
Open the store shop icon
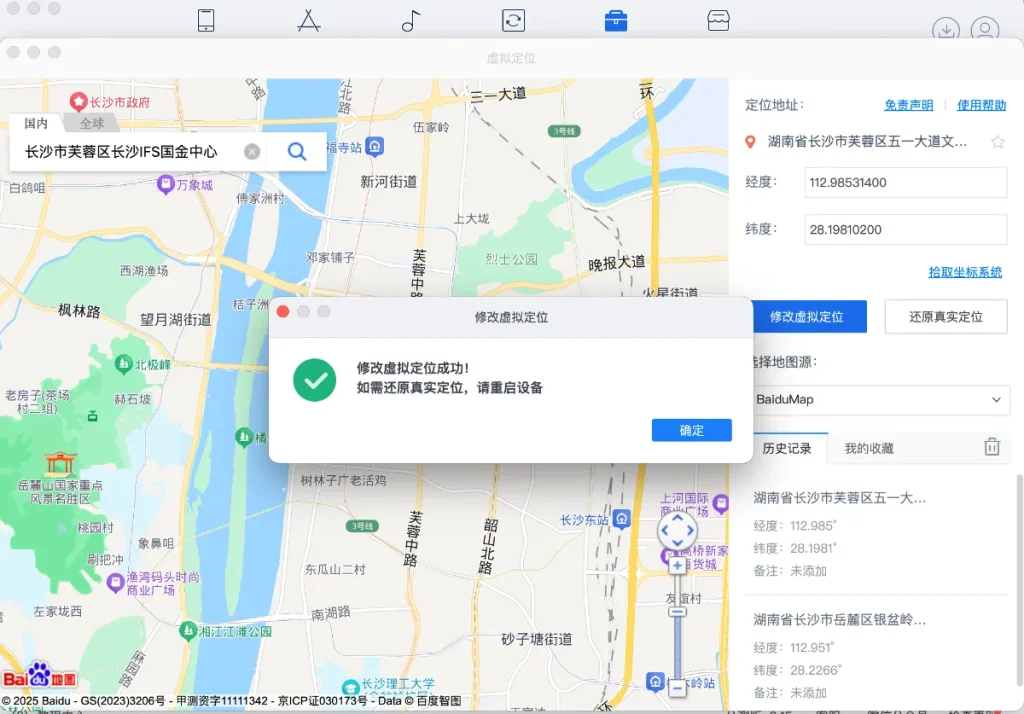pyautogui.click(x=718, y=20)
